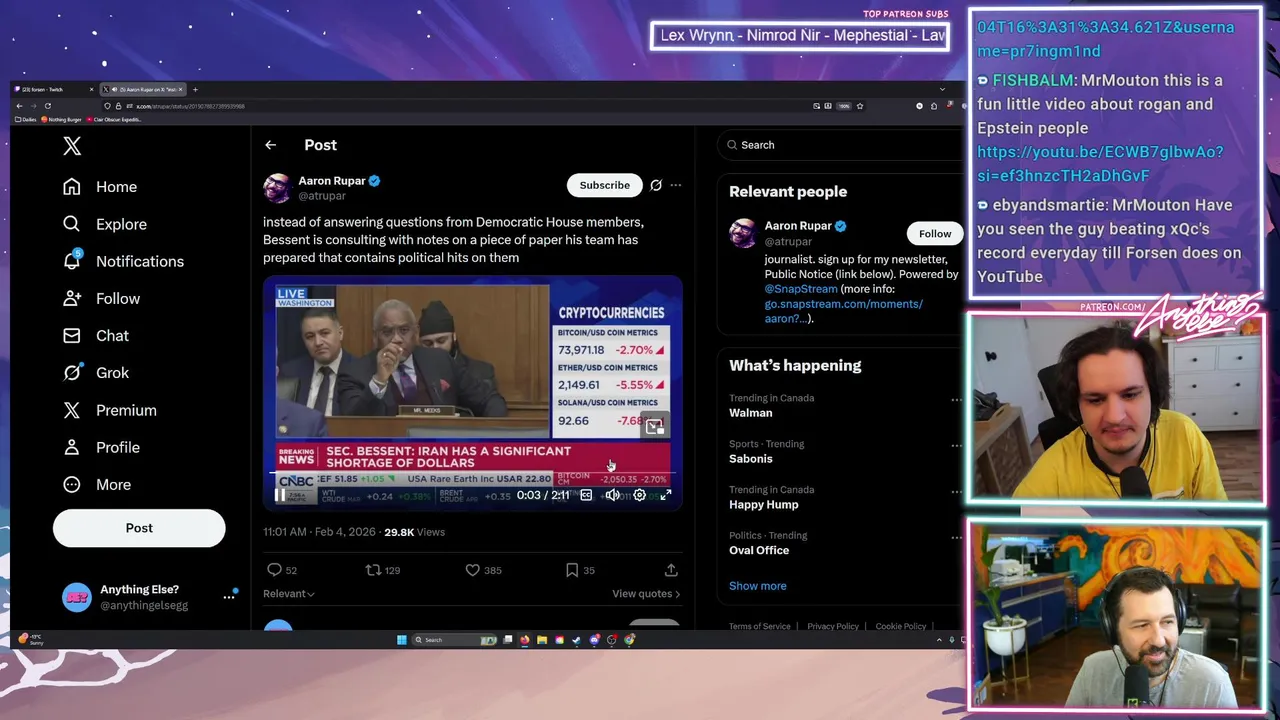This screenshot has height=720, width=1280.
Task: Open Walmart trending topic
Action: (x=751, y=413)
